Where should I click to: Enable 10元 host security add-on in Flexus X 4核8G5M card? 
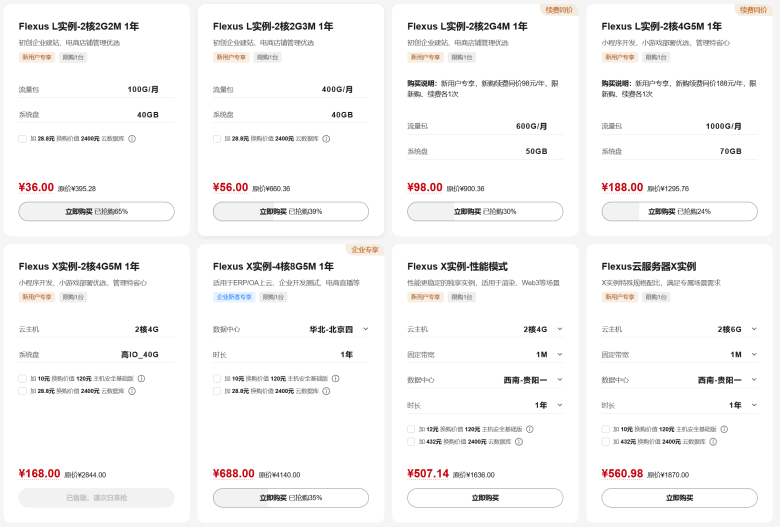pyautogui.click(x=217, y=379)
